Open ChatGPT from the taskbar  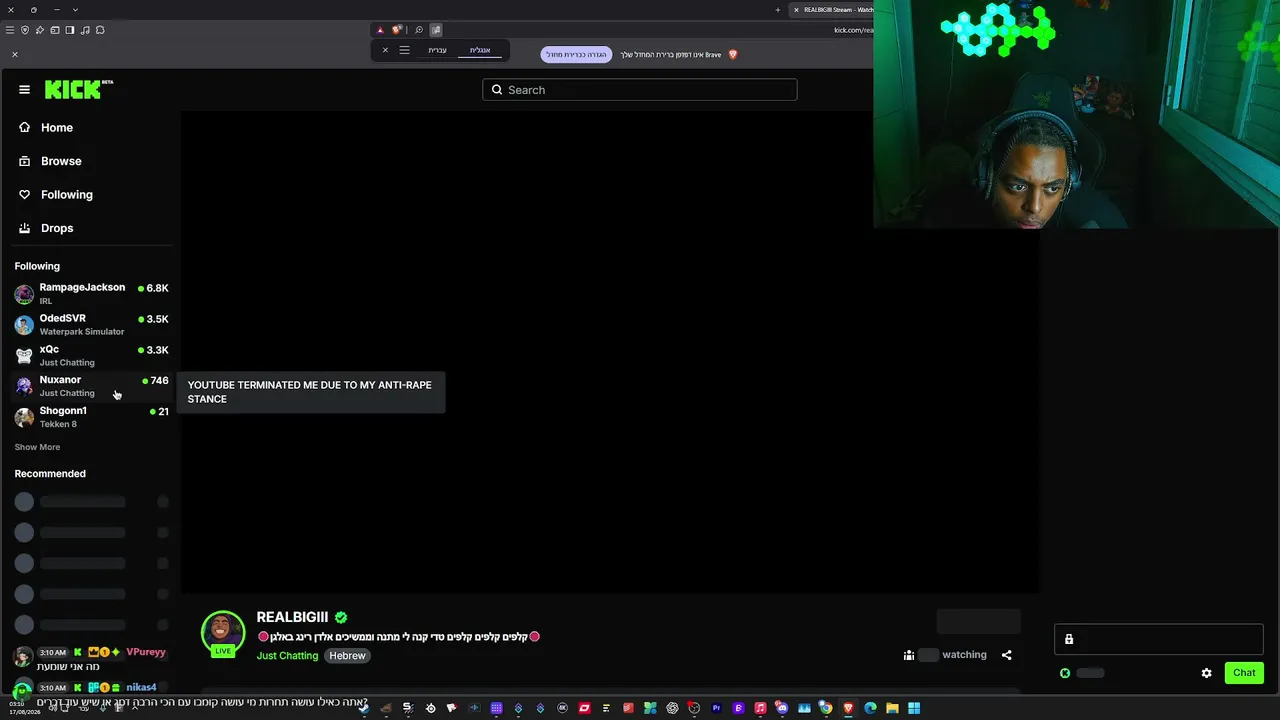click(672, 708)
